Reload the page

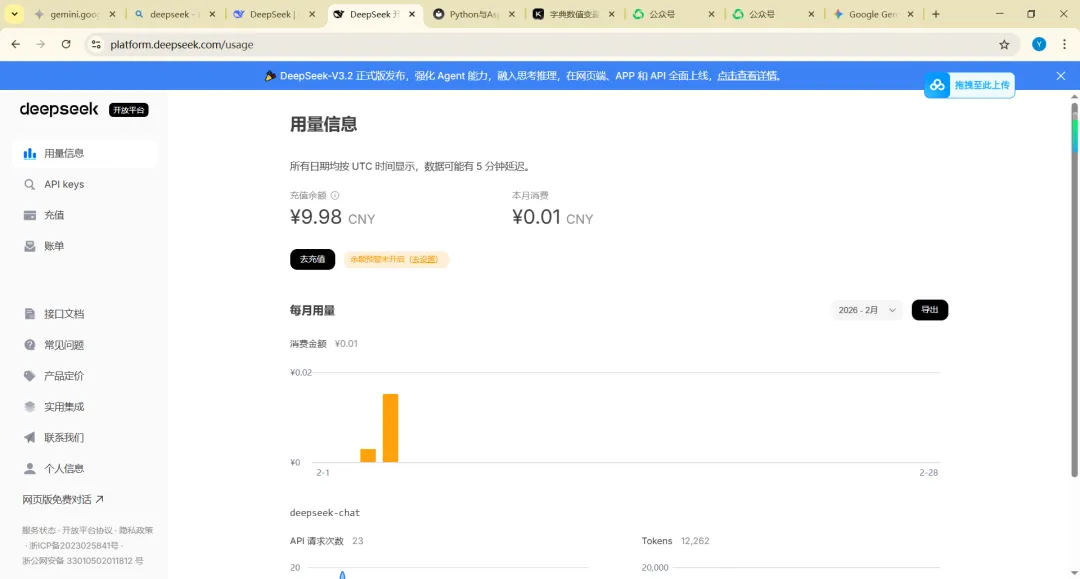66,45
